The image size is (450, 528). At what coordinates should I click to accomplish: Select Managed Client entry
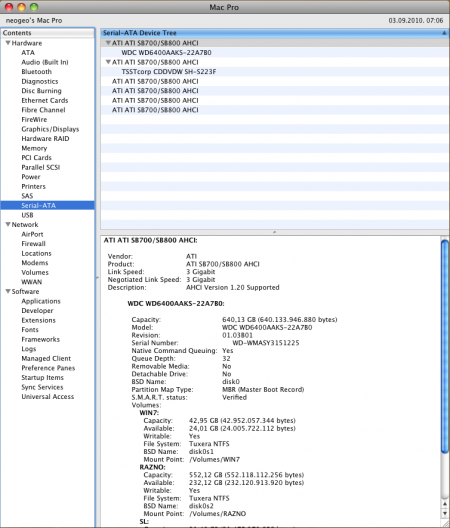(x=46, y=359)
